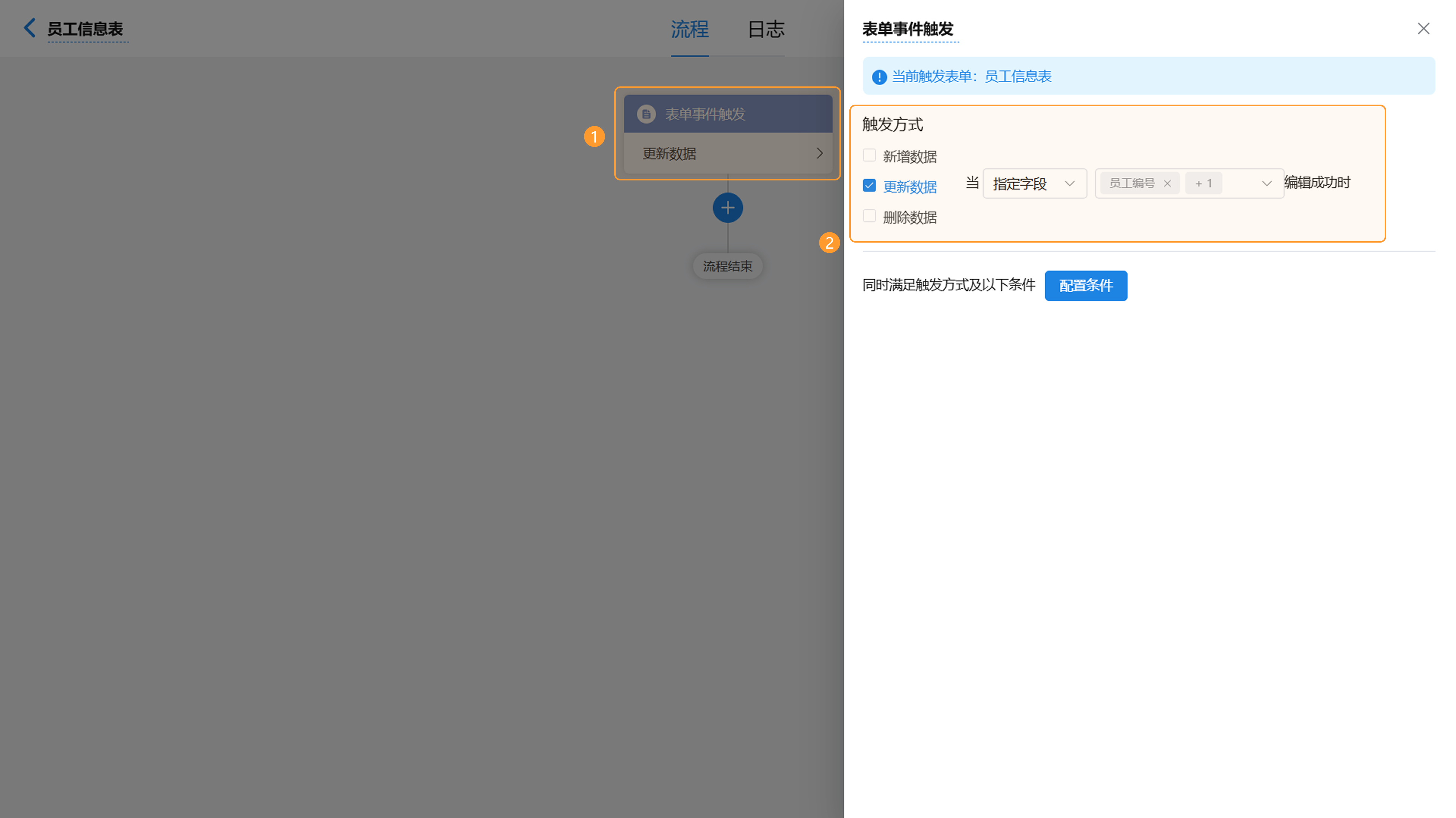Click the 表单事件触发 panel title
Image resolution: width=1456 pixels, height=818 pixels.
(x=908, y=29)
